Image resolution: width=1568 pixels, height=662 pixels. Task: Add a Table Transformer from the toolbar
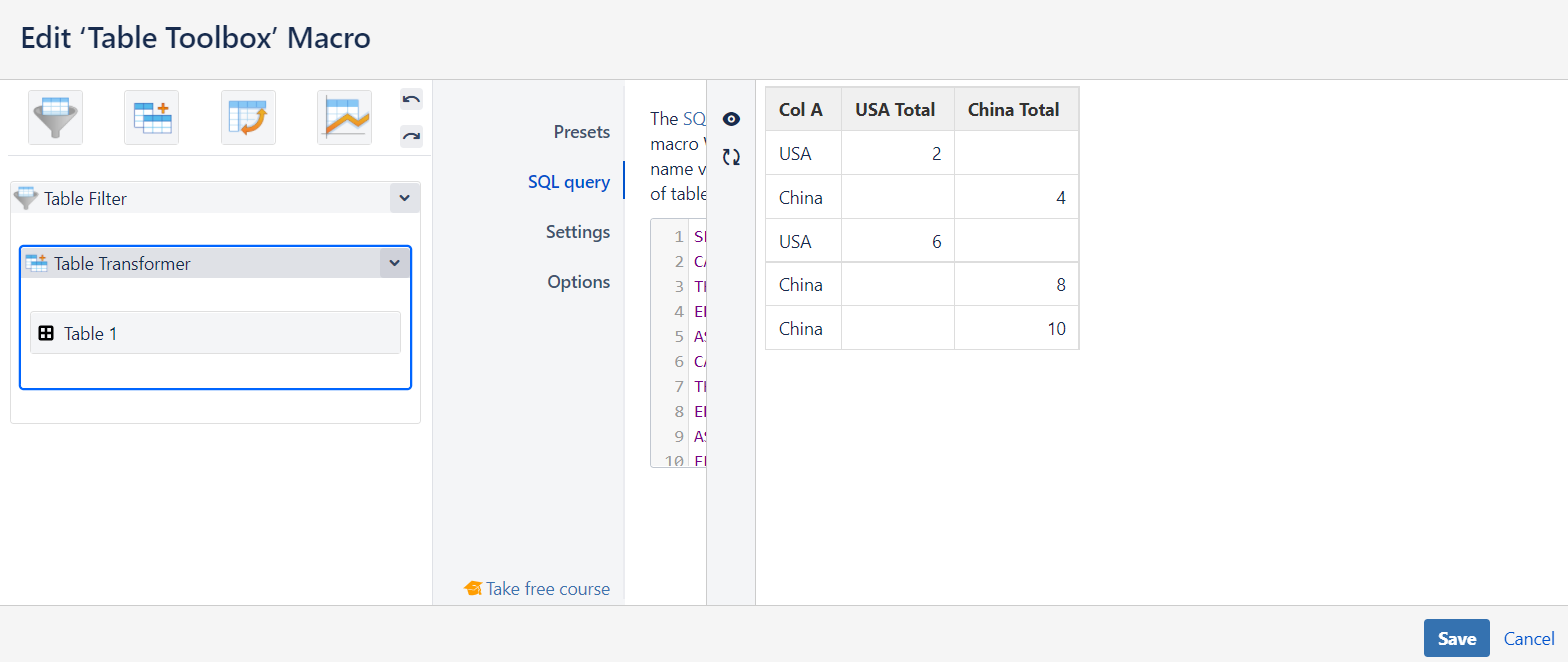pos(151,118)
